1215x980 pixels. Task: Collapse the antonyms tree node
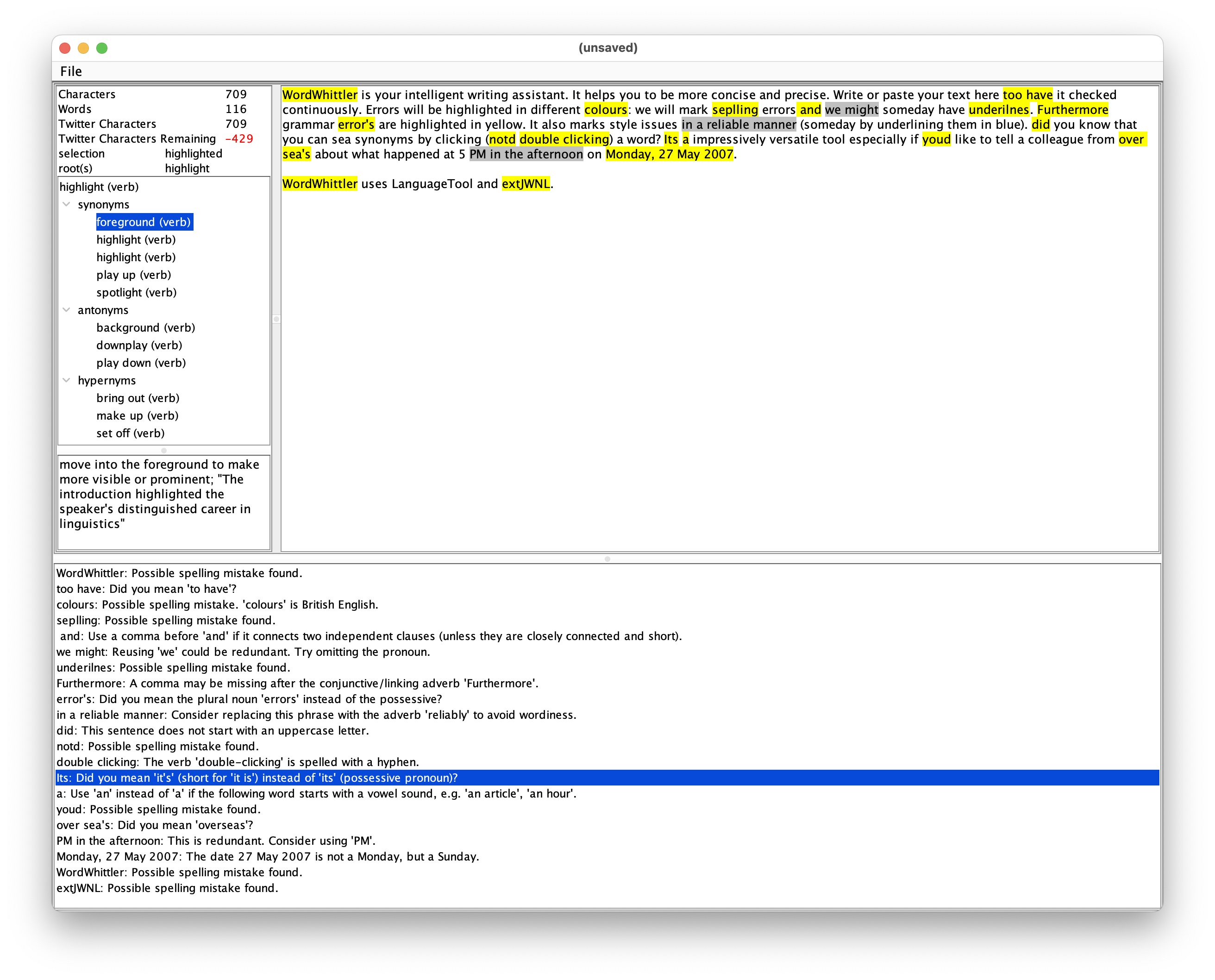pos(67,310)
